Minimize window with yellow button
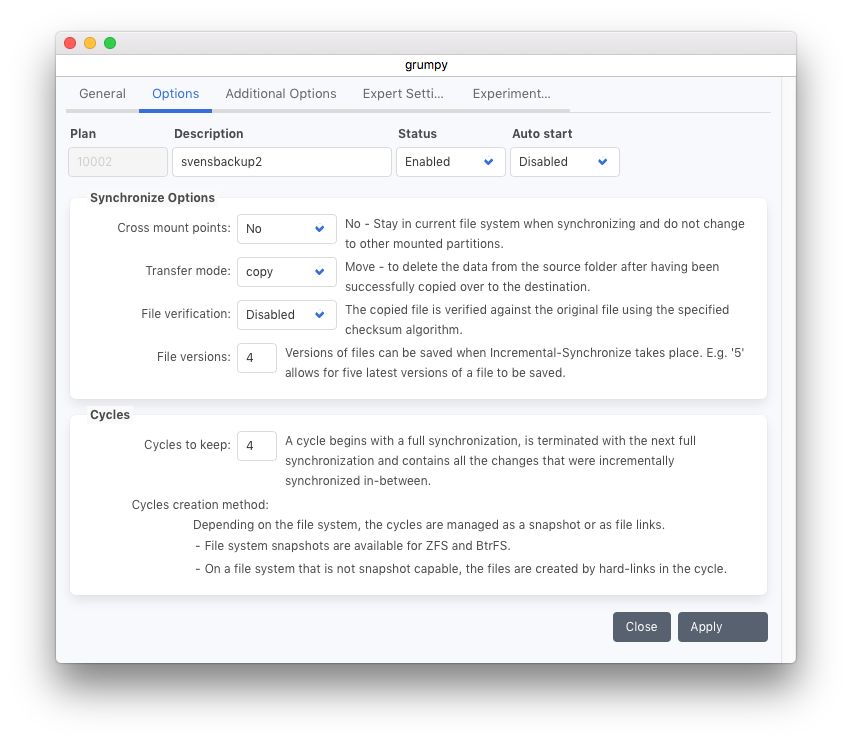This screenshot has width=852, height=743. pos(90,43)
